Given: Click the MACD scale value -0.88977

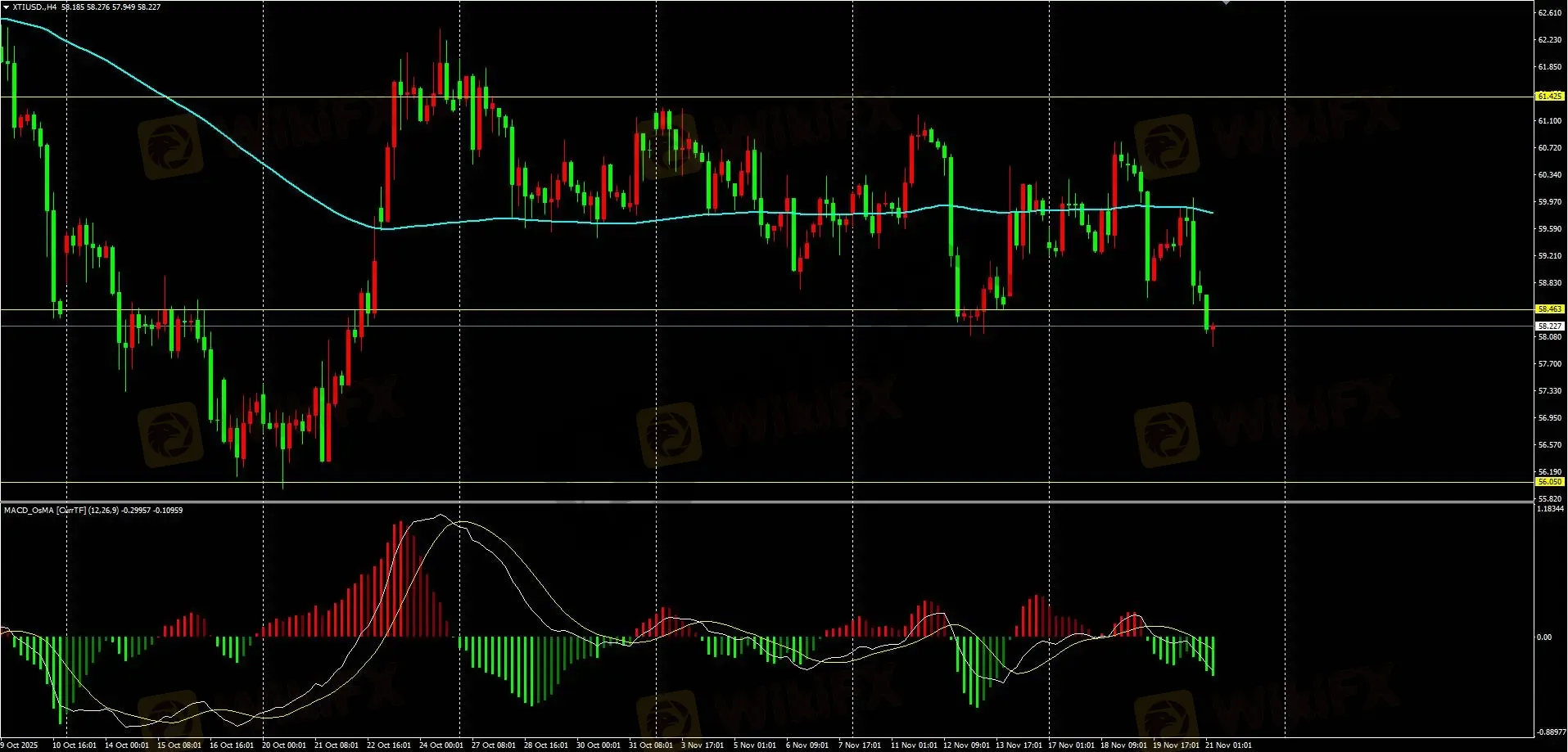Looking at the screenshot, I should click(1552, 732).
